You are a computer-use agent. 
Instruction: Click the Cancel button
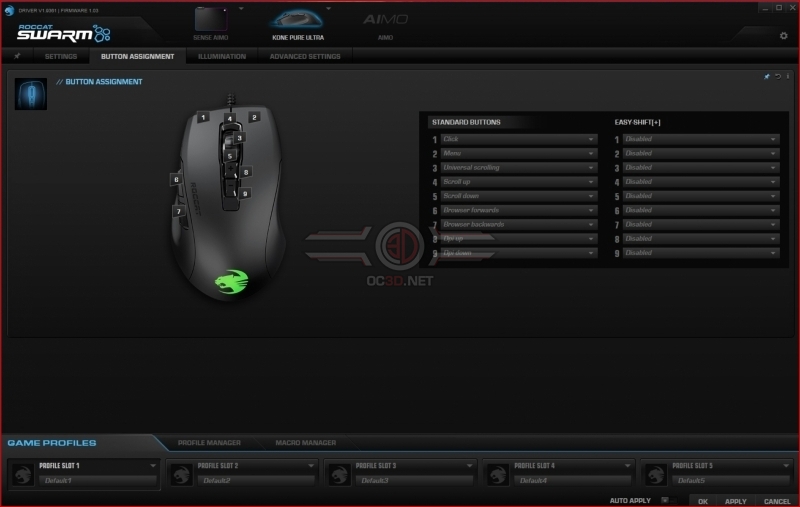click(777, 501)
